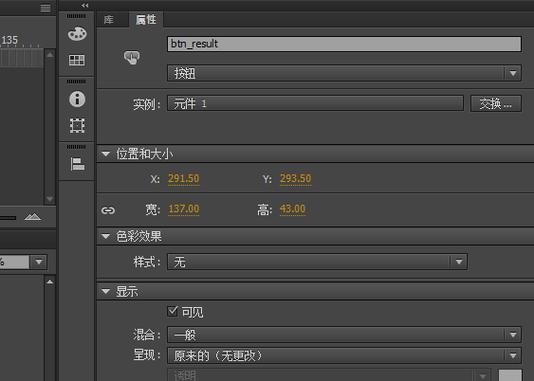Open the Align panel icon
The image size is (534, 381).
78,164
